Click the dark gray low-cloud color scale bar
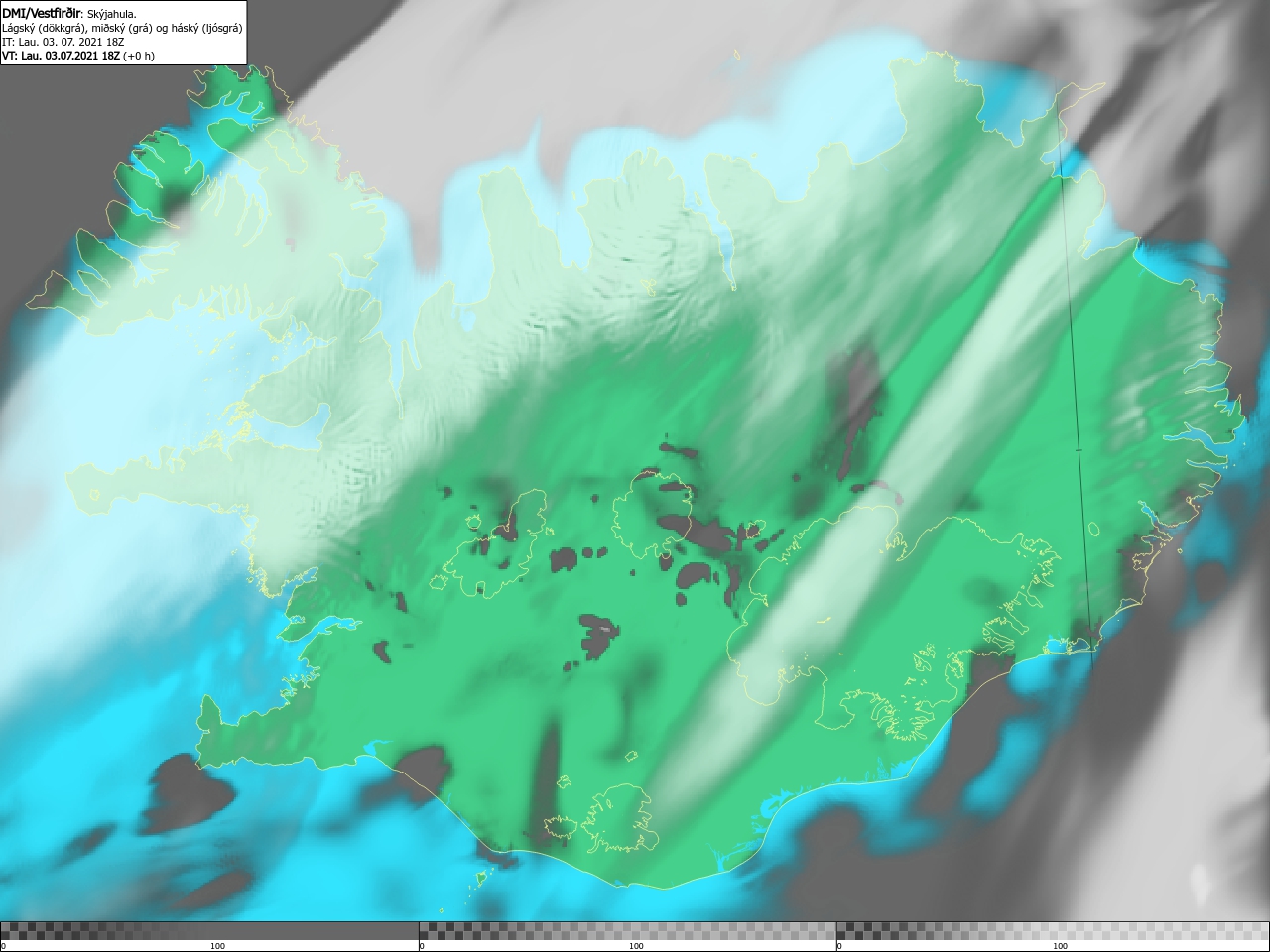 point(209,930)
